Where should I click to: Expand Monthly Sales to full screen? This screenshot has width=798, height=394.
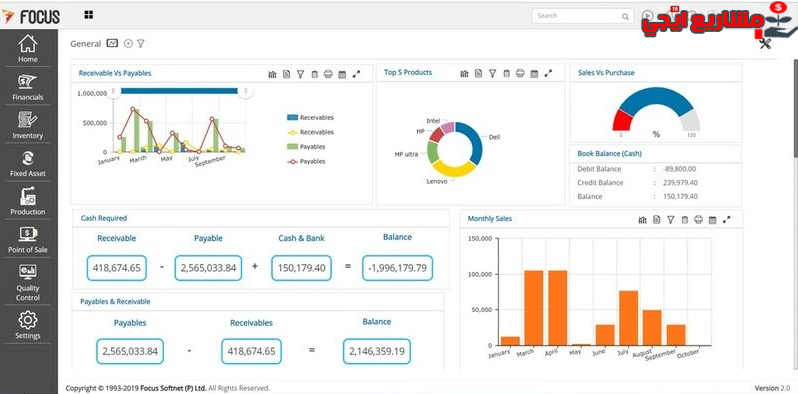pos(727,220)
